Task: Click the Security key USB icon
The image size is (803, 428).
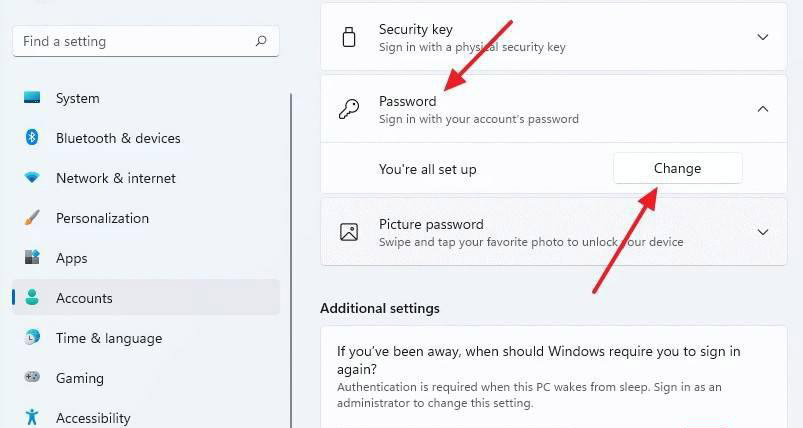Action: [349, 38]
